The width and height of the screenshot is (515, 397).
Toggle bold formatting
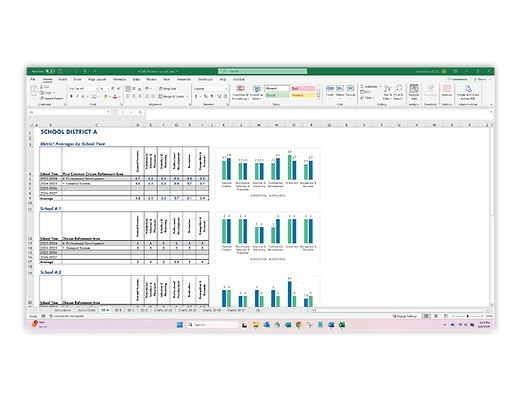pos(71,96)
